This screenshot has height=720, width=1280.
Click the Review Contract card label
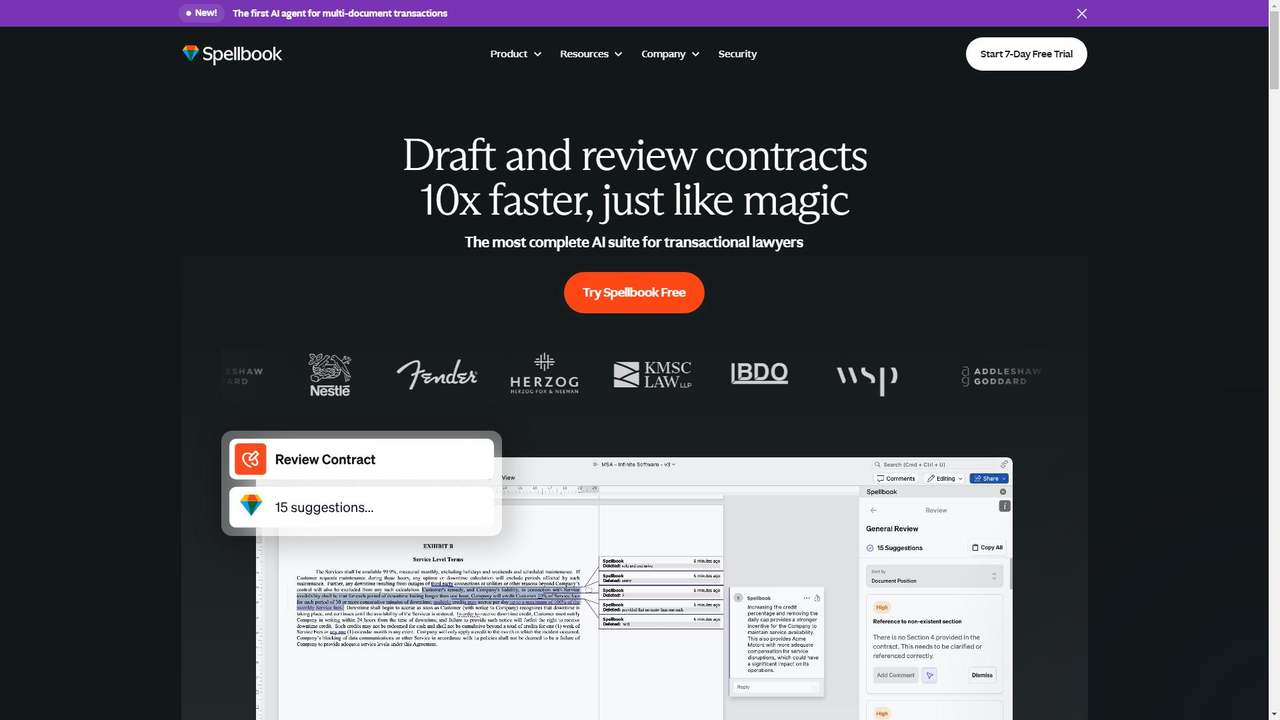point(325,459)
